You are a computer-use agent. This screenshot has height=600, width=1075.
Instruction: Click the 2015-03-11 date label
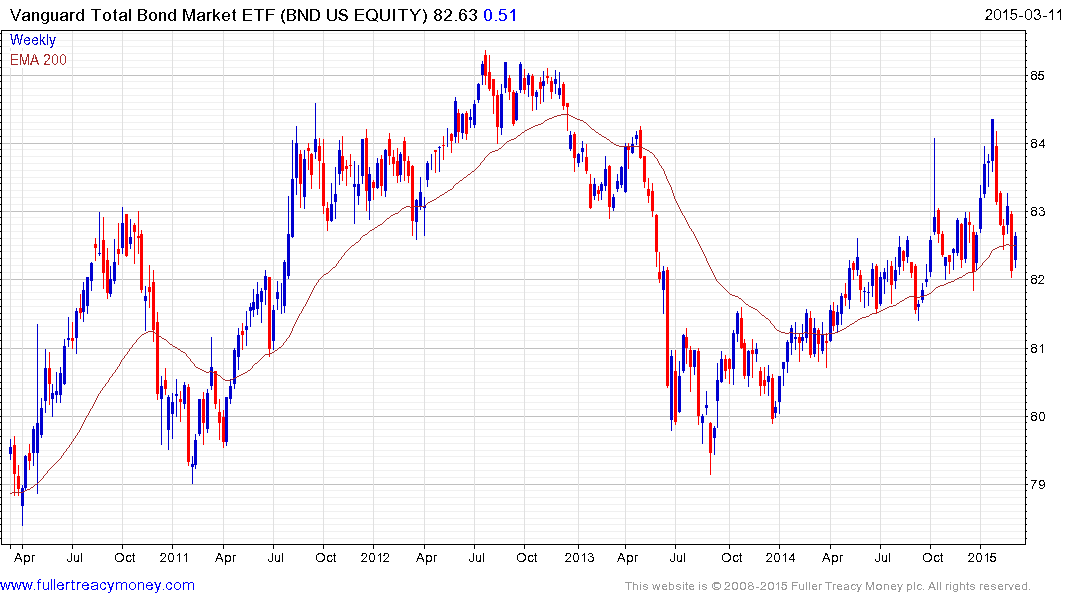tap(1023, 14)
